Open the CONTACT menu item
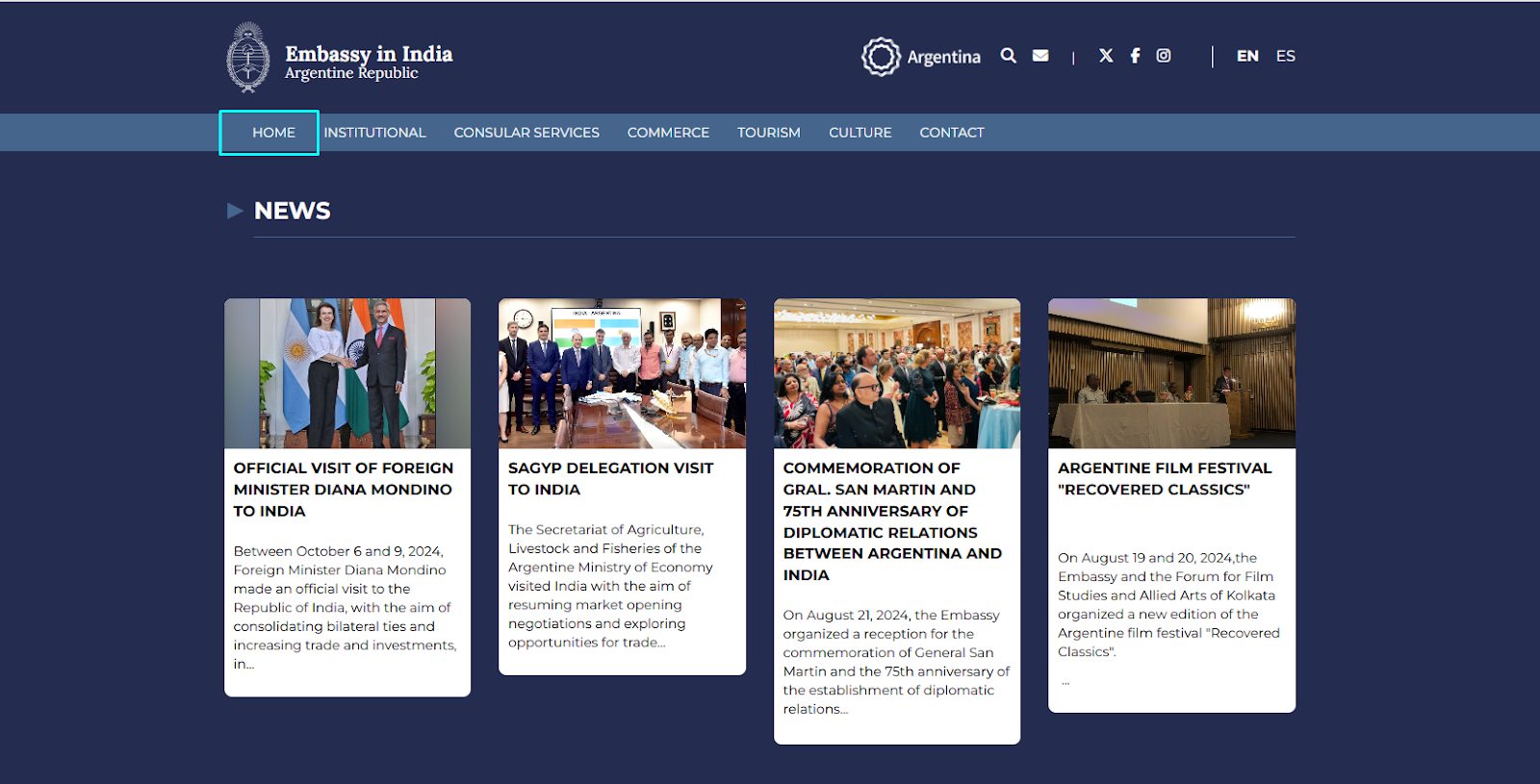 (x=952, y=133)
